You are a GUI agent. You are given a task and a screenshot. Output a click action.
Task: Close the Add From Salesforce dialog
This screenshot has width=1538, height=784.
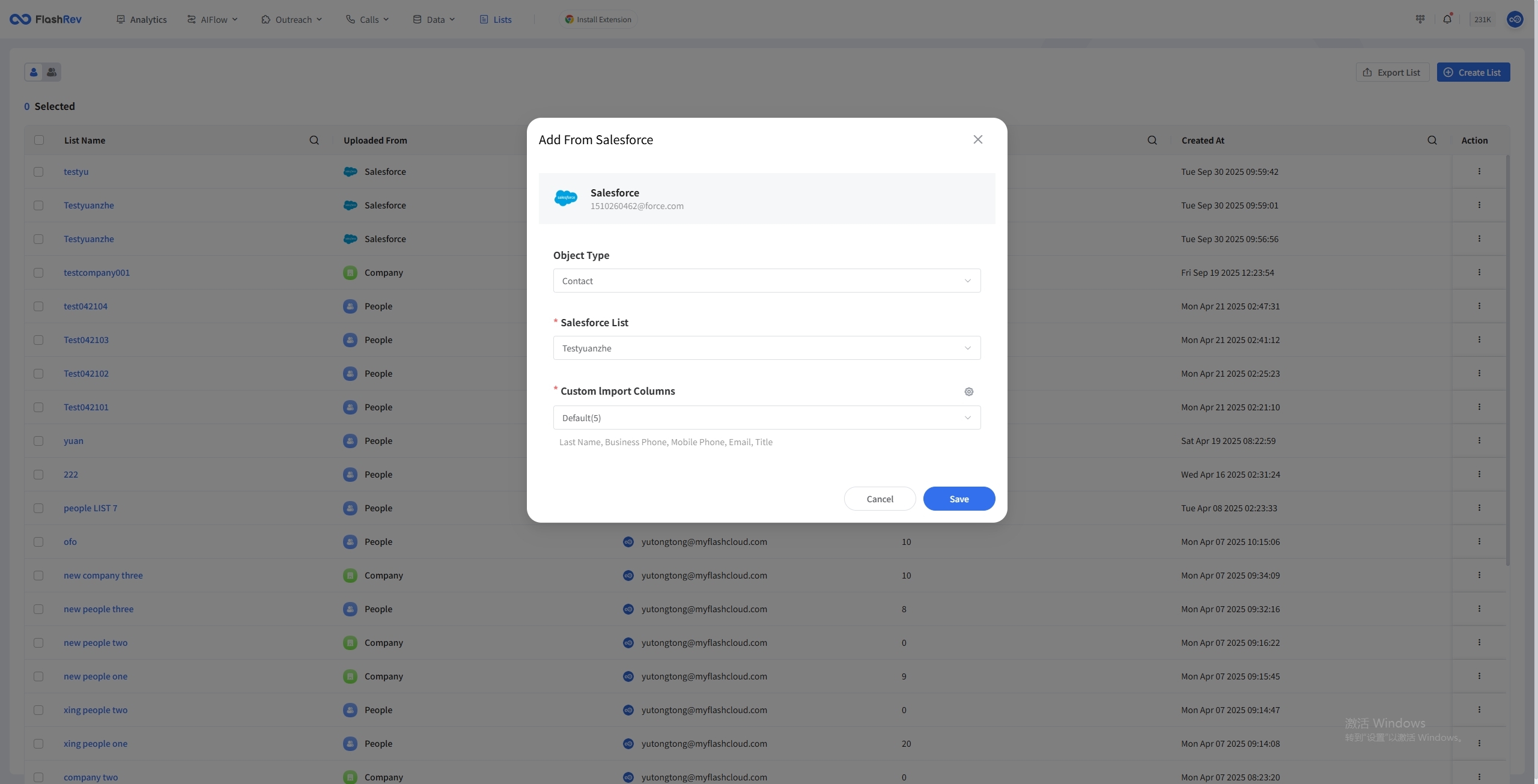[x=977, y=139]
